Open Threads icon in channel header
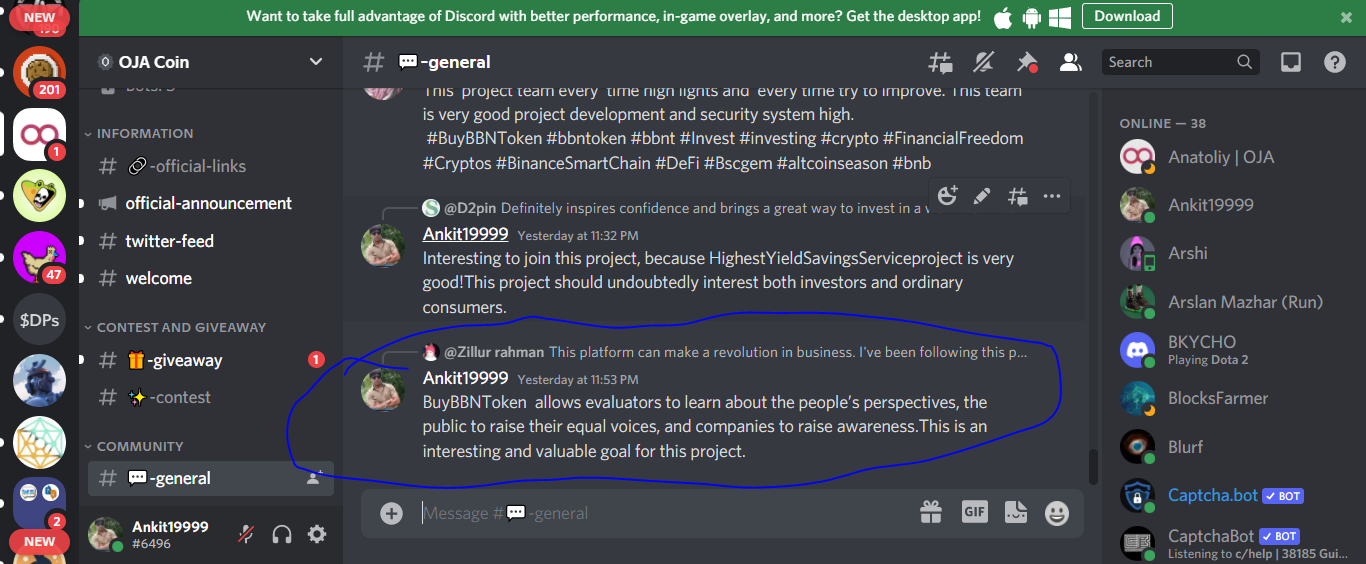The height and width of the screenshot is (564, 1366). coord(940,62)
